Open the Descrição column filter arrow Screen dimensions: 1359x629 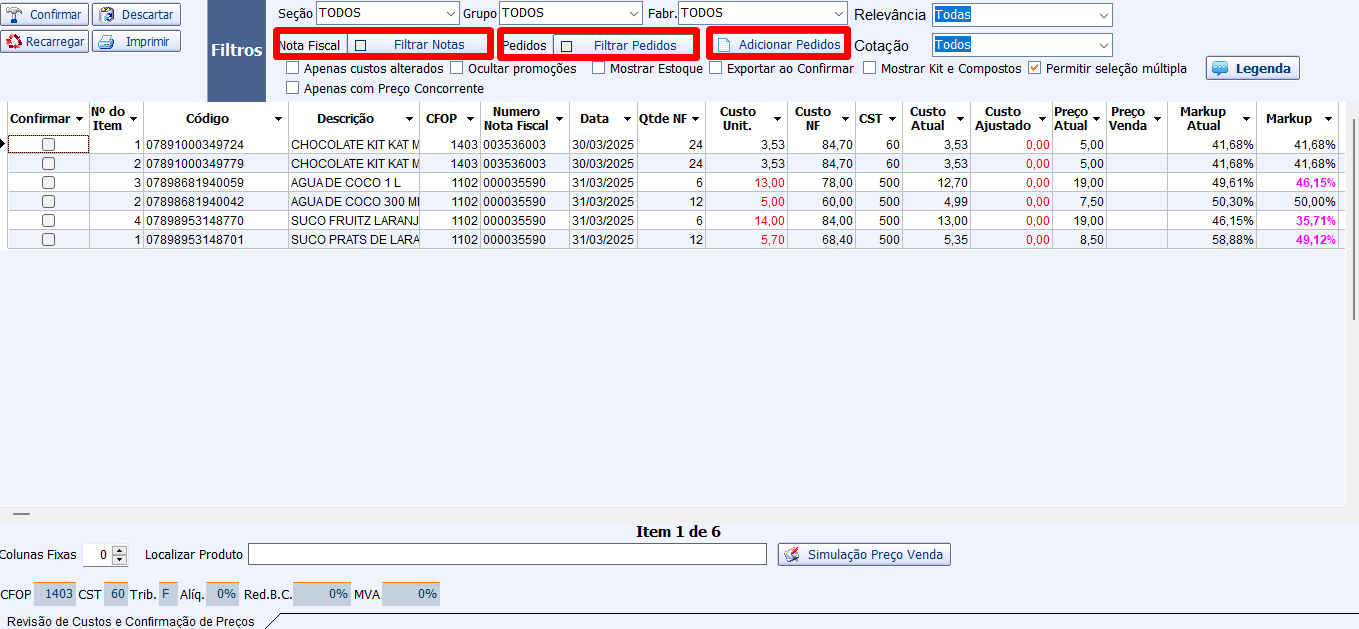[x=410, y=119]
